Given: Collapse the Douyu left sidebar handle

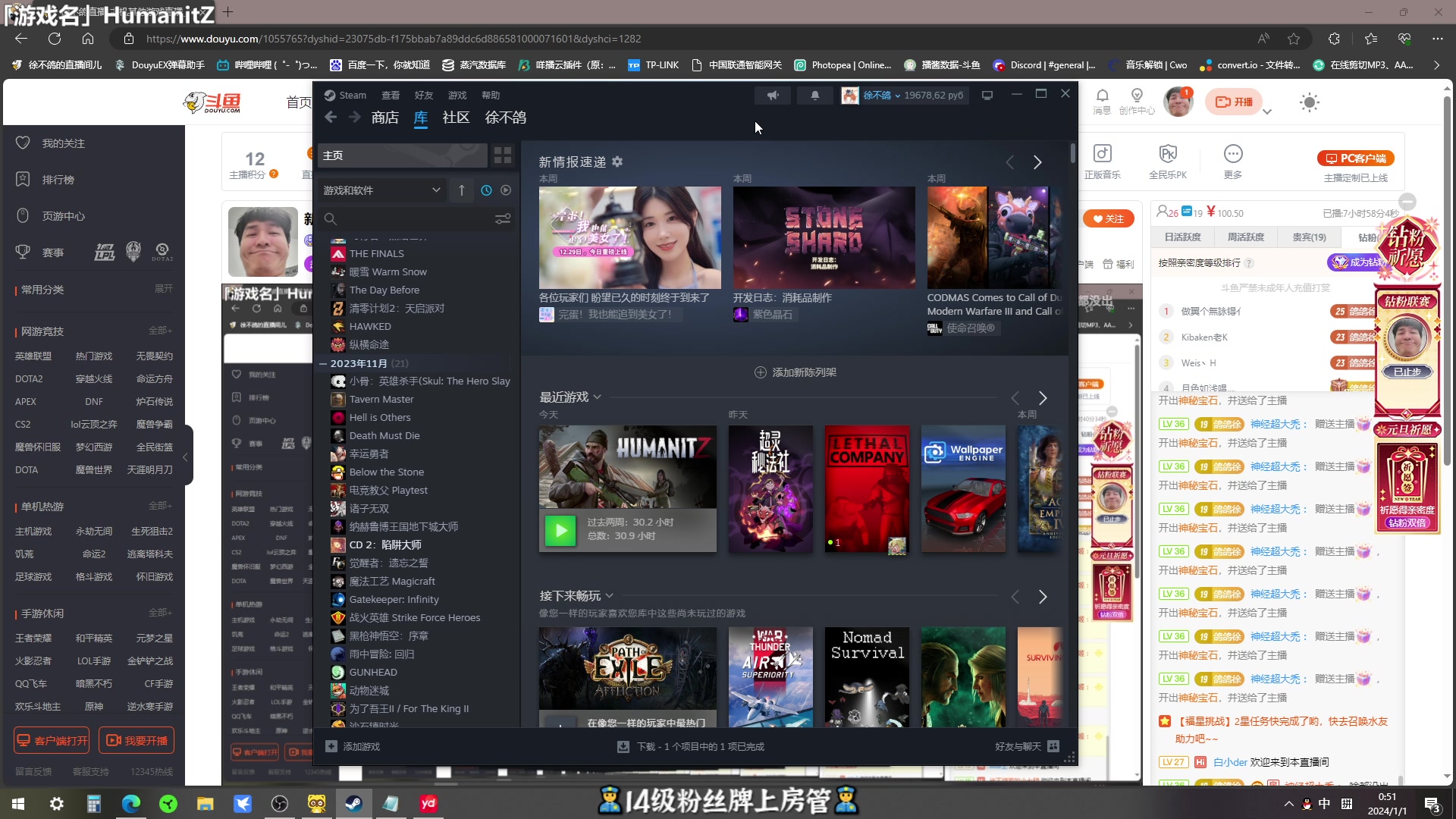Looking at the screenshot, I should click(x=185, y=457).
